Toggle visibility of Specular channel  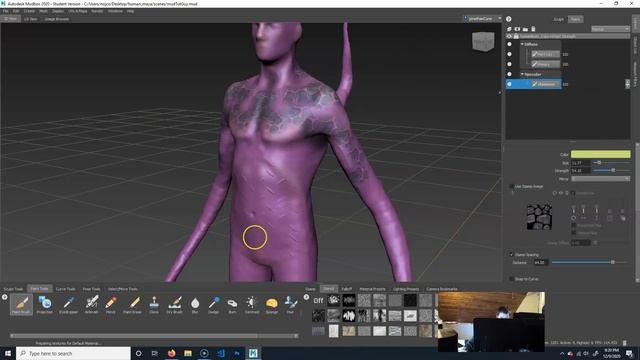pyautogui.click(x=509, y=74)
